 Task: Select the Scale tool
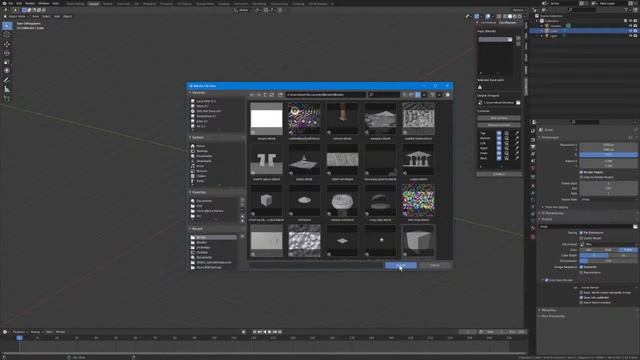[7, 62]
